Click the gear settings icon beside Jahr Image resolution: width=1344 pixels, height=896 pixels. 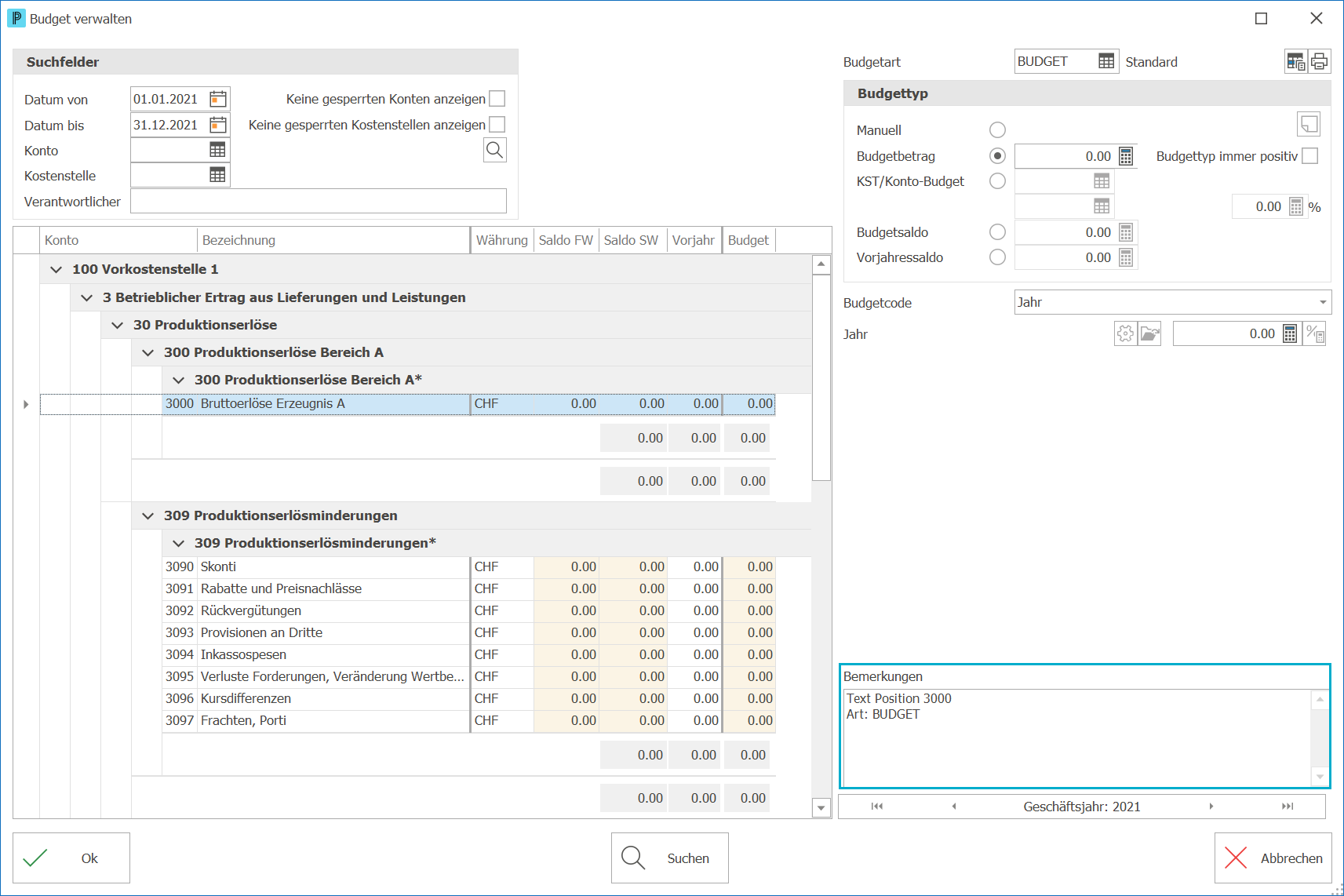pyautogui.click(x=1126, y=333)
